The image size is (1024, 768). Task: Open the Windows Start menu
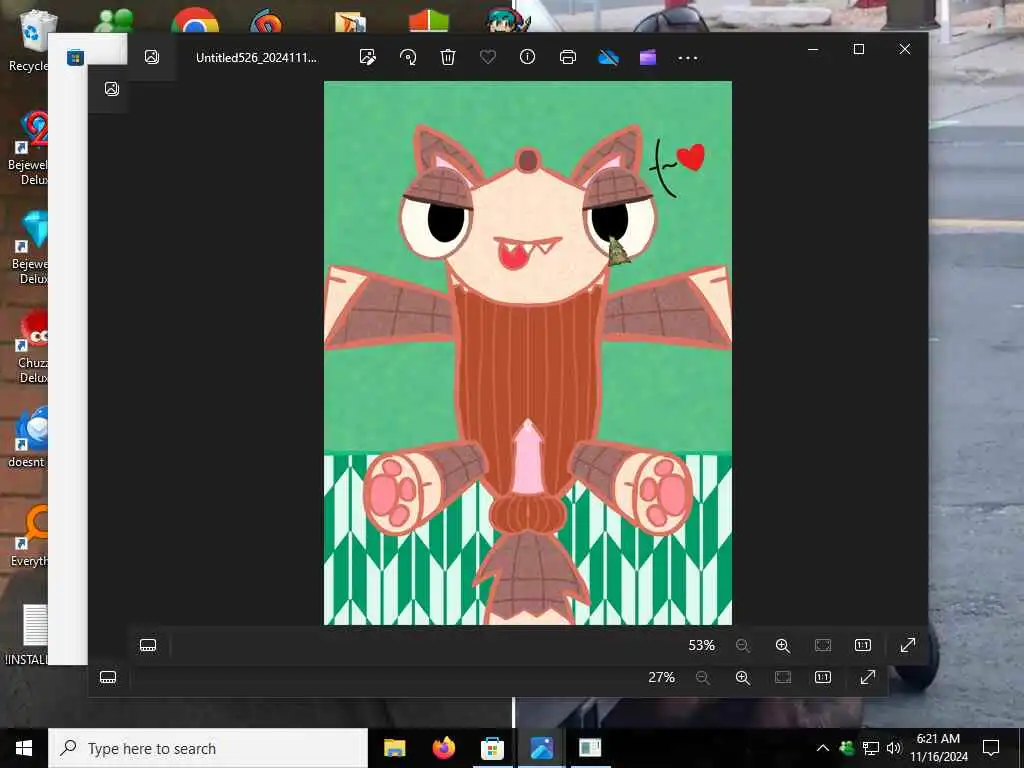pyautogui.click(x=24, y=748)
